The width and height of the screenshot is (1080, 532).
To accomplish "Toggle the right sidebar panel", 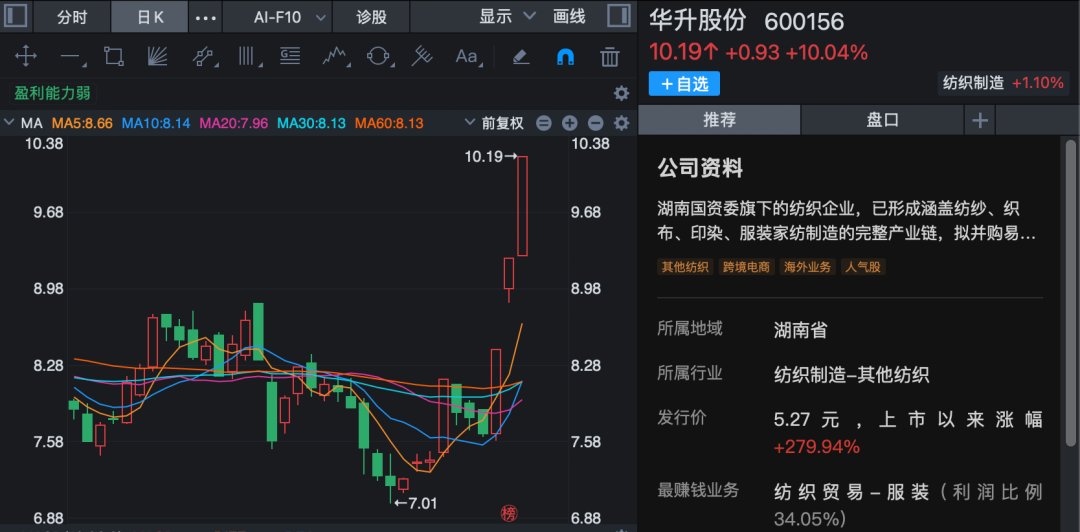I will (x=619, y=17).
